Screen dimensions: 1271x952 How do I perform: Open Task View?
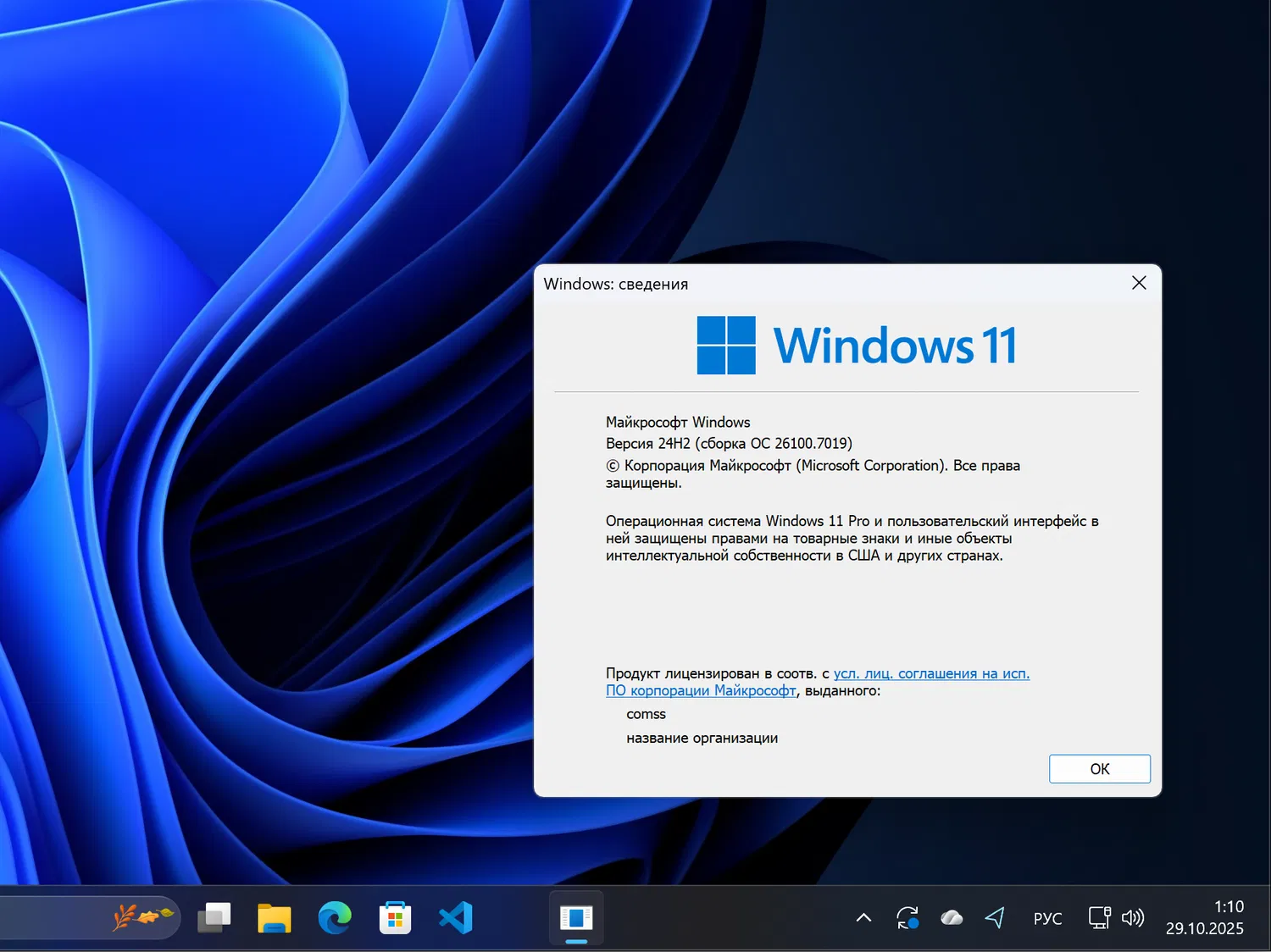(x=214, y=917)
